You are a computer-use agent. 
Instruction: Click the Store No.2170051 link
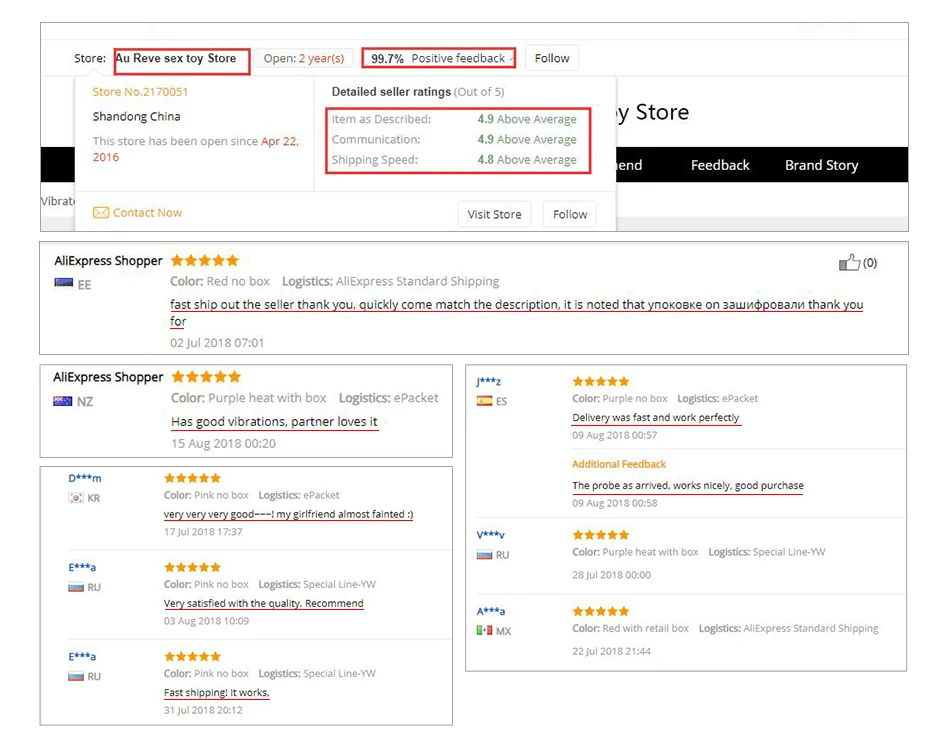coord(140,91)
